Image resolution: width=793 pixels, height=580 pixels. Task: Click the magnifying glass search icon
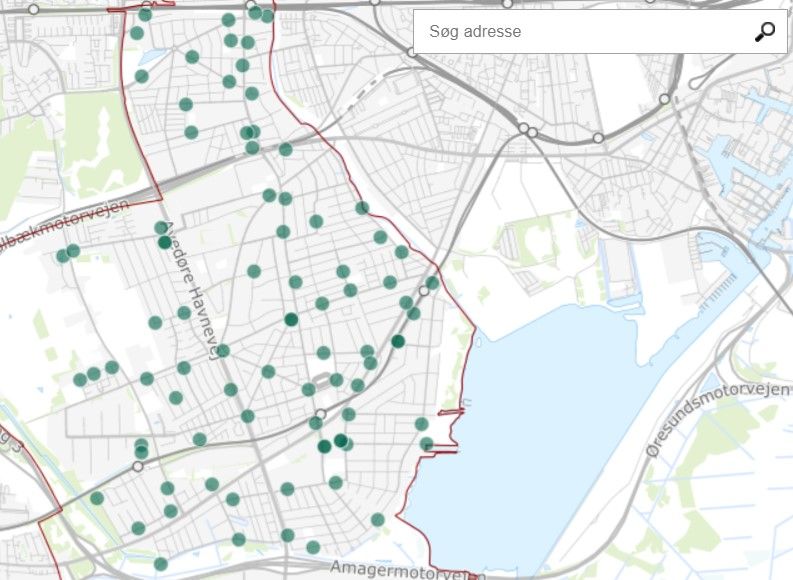765,31
